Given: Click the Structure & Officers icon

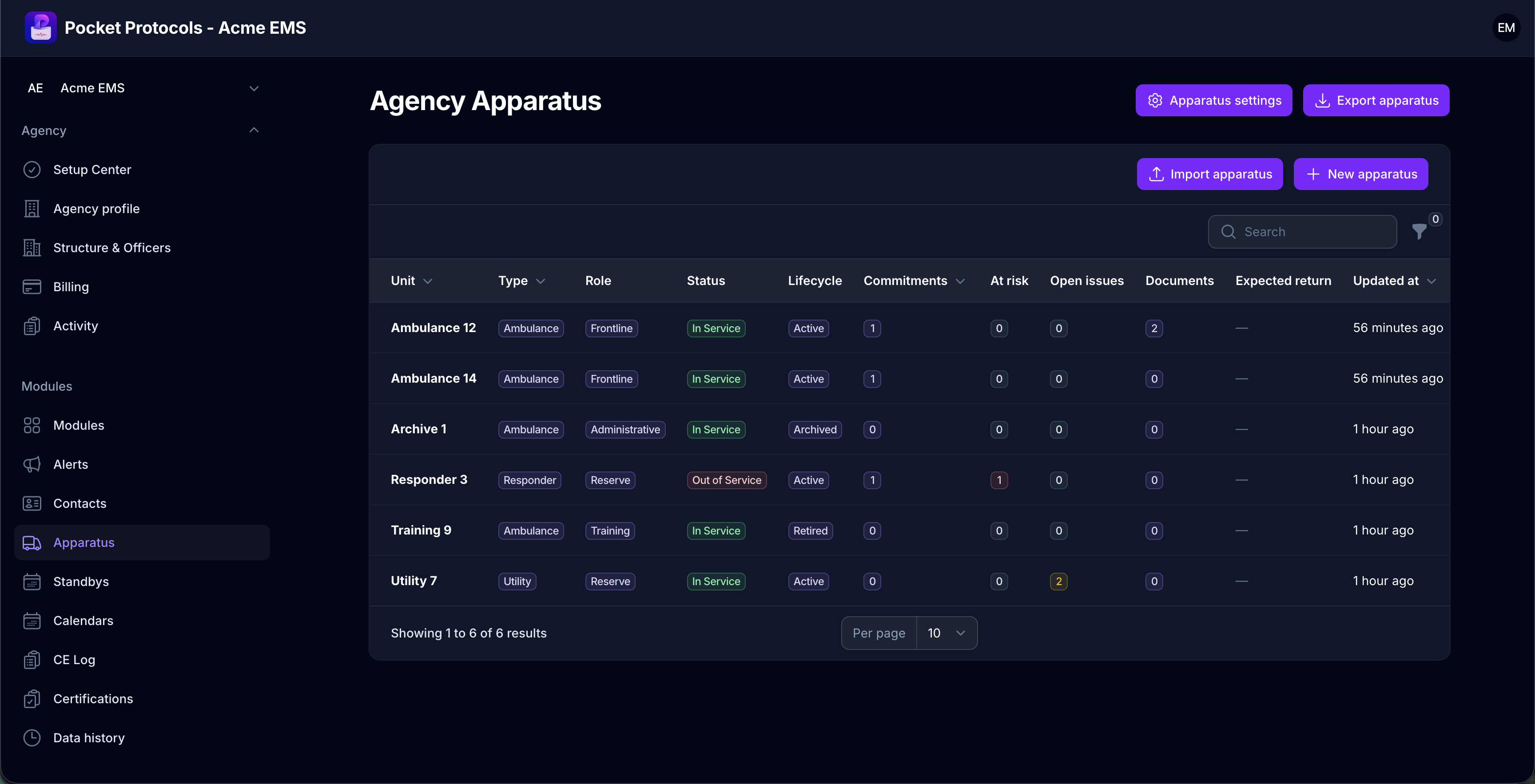Looking at the screenshot, I should coord(32,248).
